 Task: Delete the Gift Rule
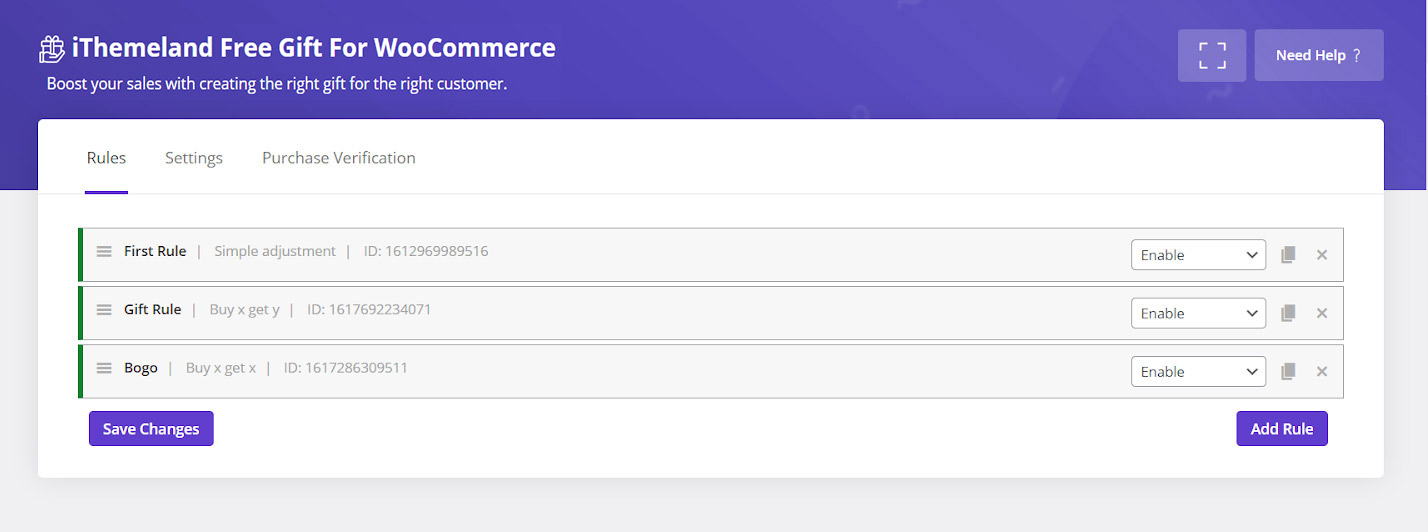pyautogui.click(x=1322, y=313)
